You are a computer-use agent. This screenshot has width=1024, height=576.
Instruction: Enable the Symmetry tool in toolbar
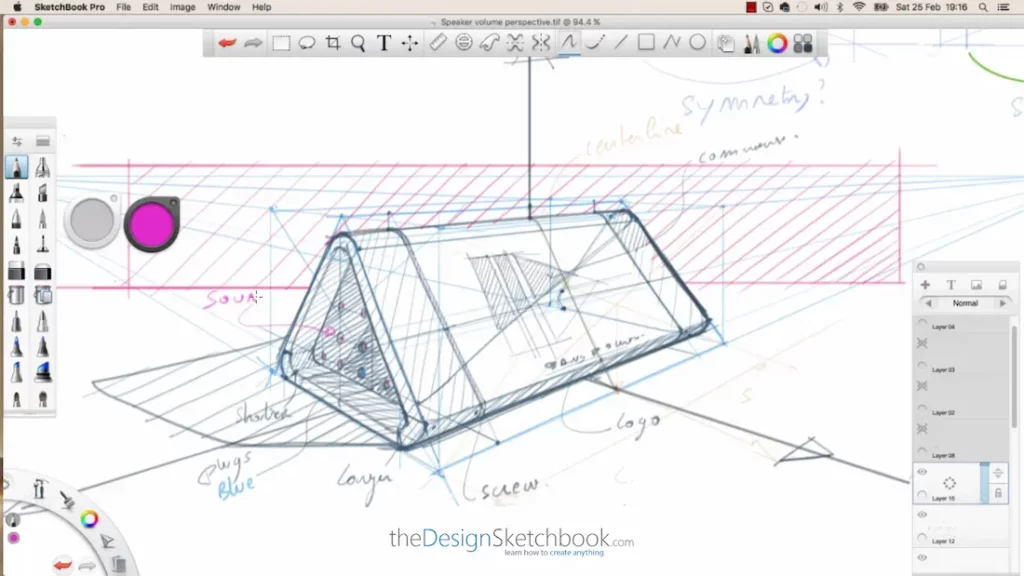[x=541, y=43]
